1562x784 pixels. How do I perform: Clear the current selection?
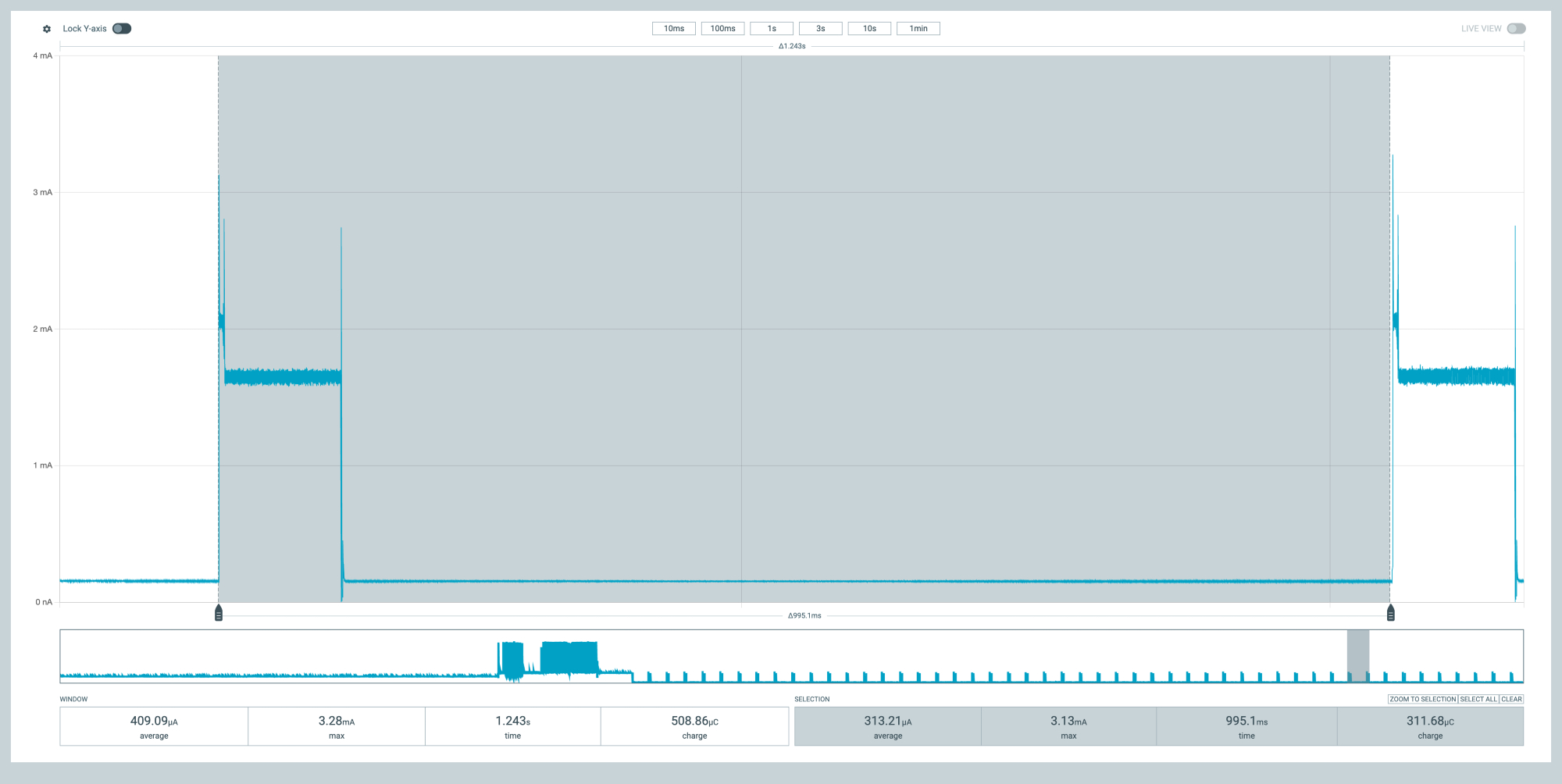[1511, 699]
